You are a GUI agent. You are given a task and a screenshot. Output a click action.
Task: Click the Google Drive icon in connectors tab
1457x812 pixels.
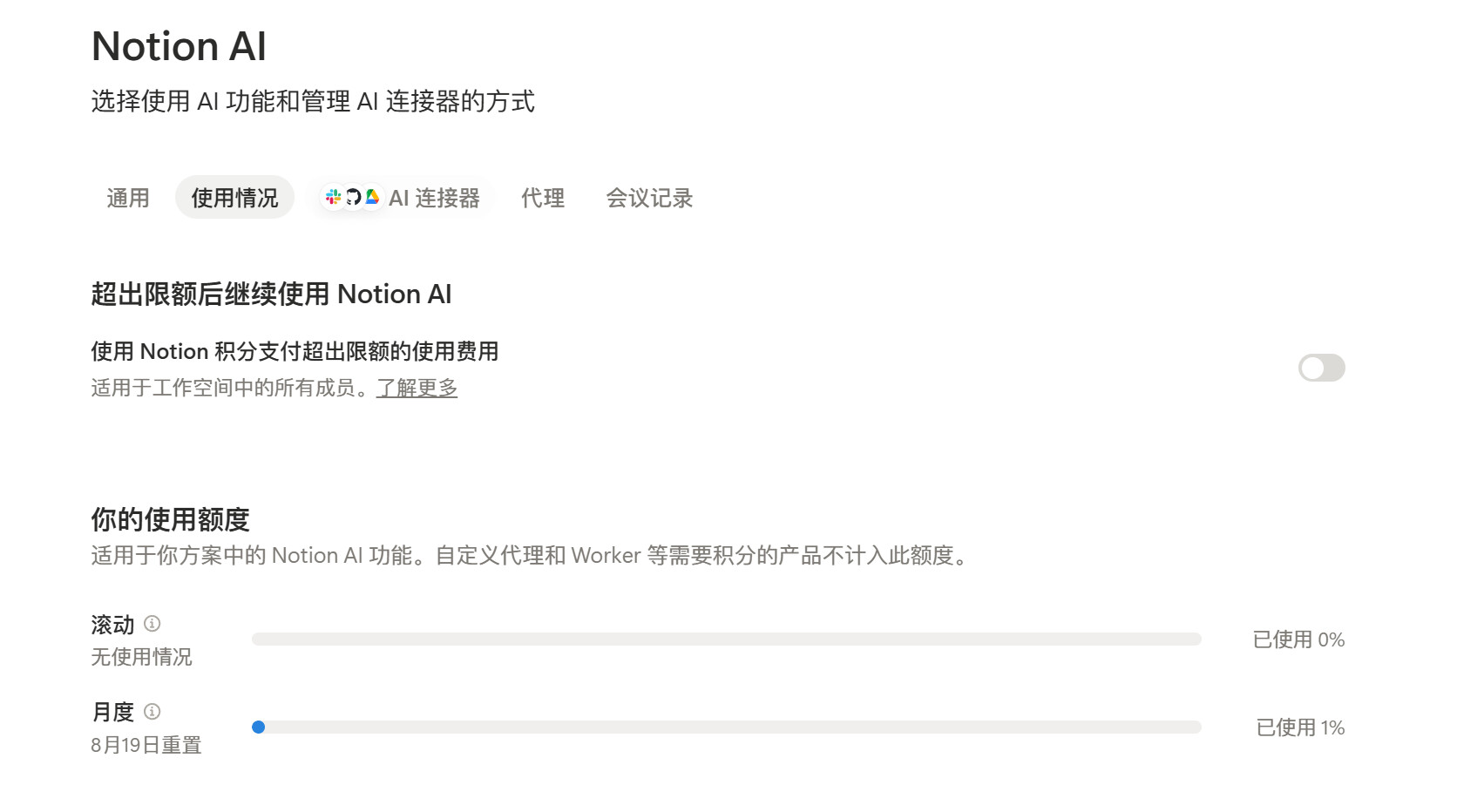tap(372, 198)
